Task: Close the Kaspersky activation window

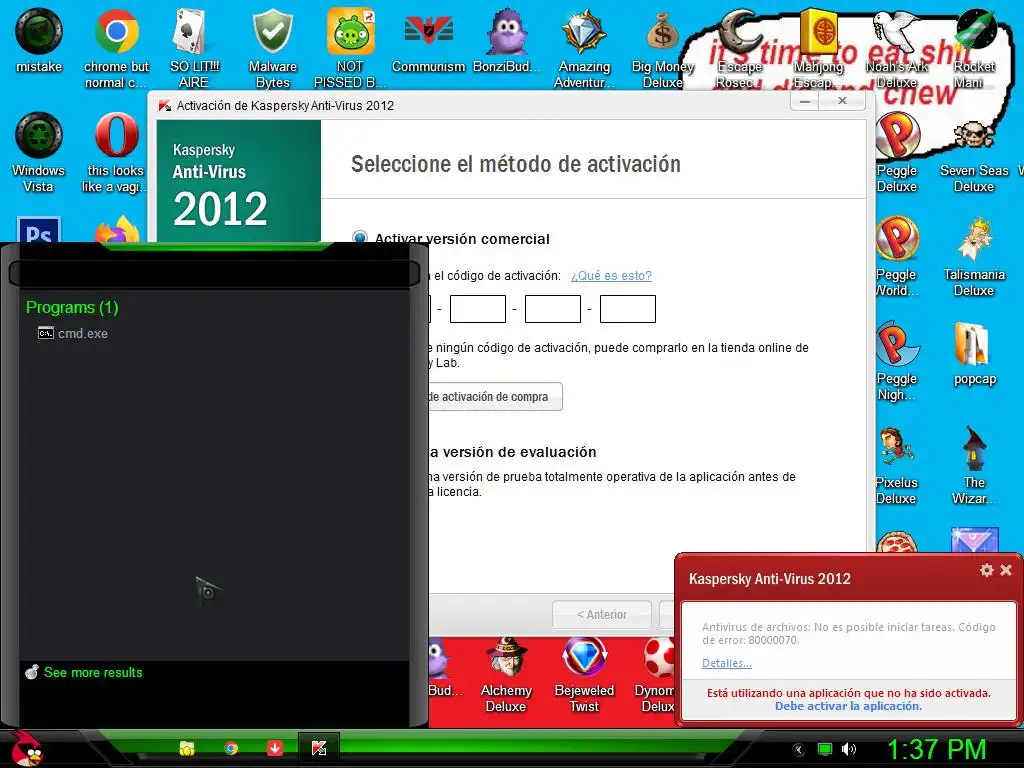Action: (x=842, y=101)
